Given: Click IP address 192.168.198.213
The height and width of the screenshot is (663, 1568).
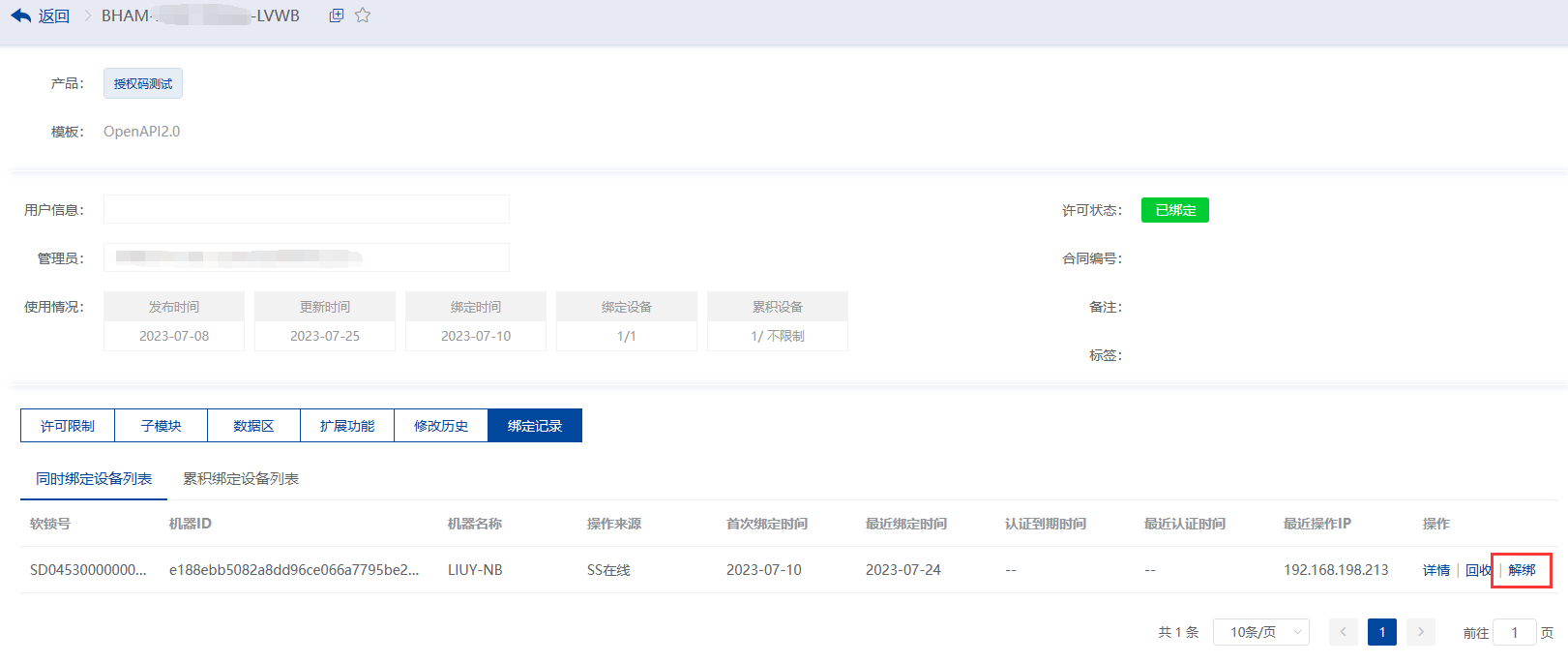Looking at the screenshot, I should pyautogui.click(x=1336, y=570).
